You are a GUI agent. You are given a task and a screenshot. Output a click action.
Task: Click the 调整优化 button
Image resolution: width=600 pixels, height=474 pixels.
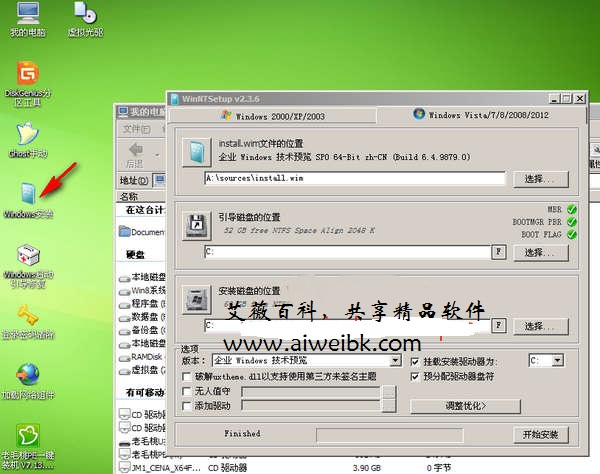[x=465, y=406]
